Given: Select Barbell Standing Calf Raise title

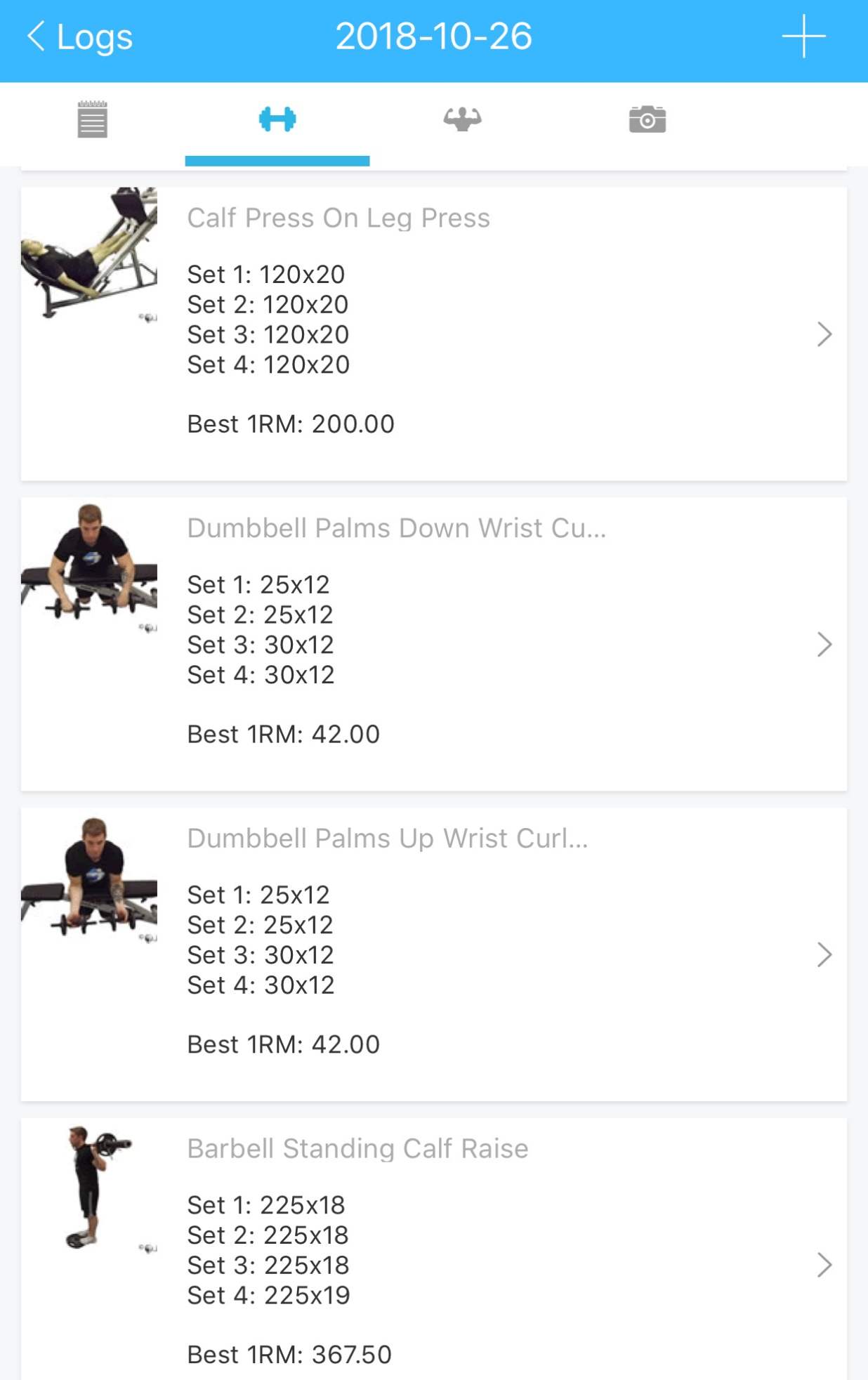Looking at the screenshot, I should click(x=357, y=1149).
